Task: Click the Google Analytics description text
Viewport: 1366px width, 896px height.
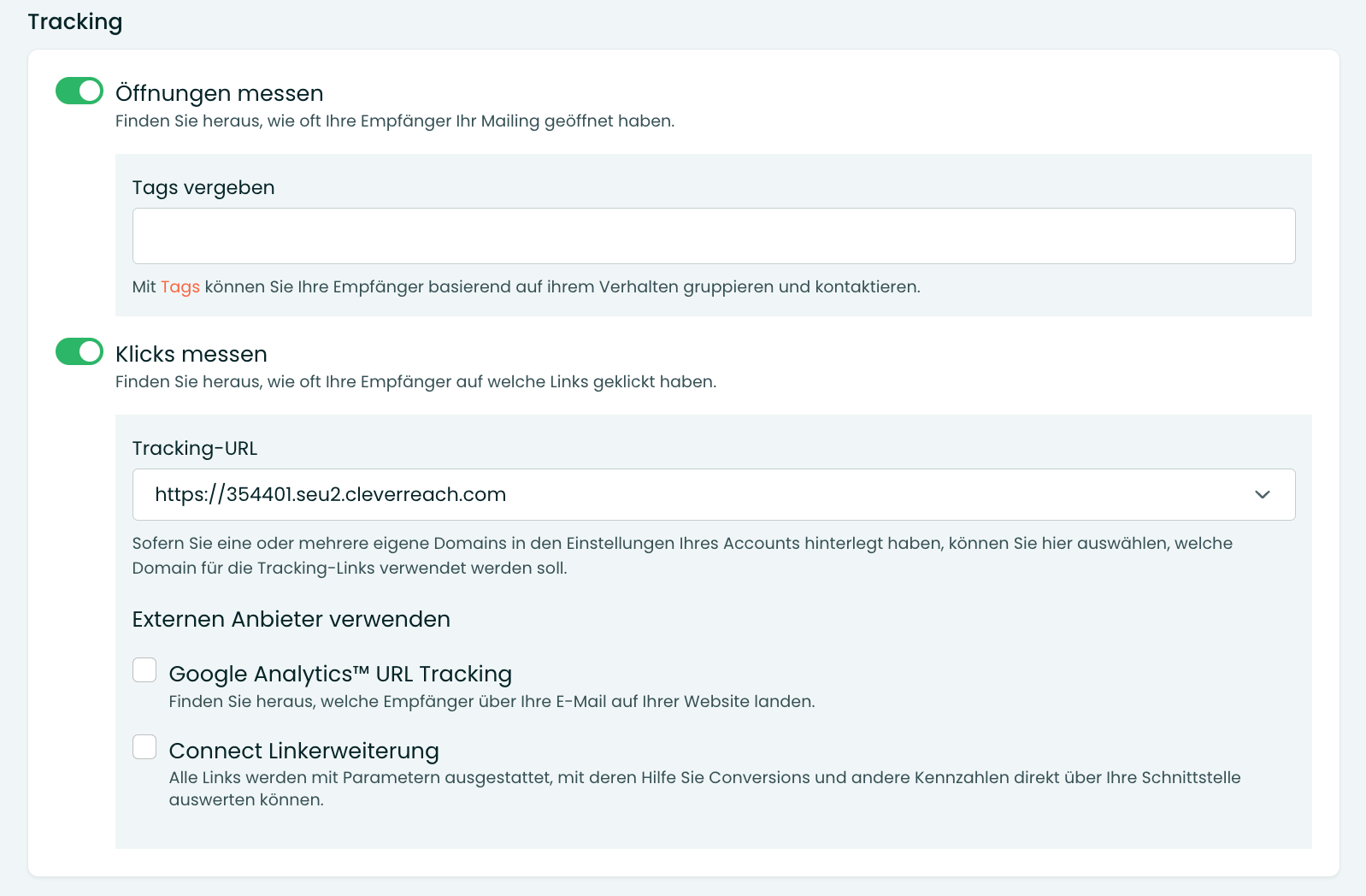Action: pos(492,702)
